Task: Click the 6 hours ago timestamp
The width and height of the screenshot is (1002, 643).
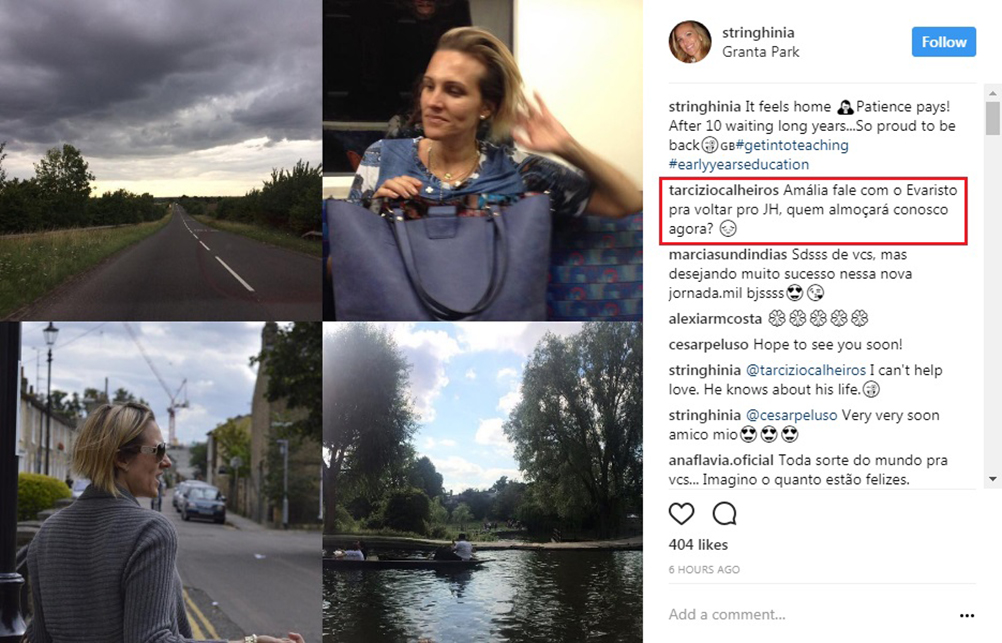Action: pos(704,569)
